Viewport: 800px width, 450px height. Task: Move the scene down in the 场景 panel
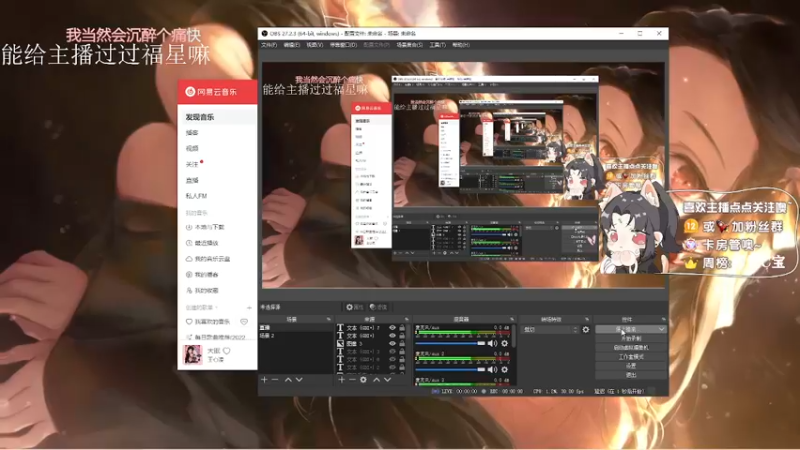[x=299, y=380]
